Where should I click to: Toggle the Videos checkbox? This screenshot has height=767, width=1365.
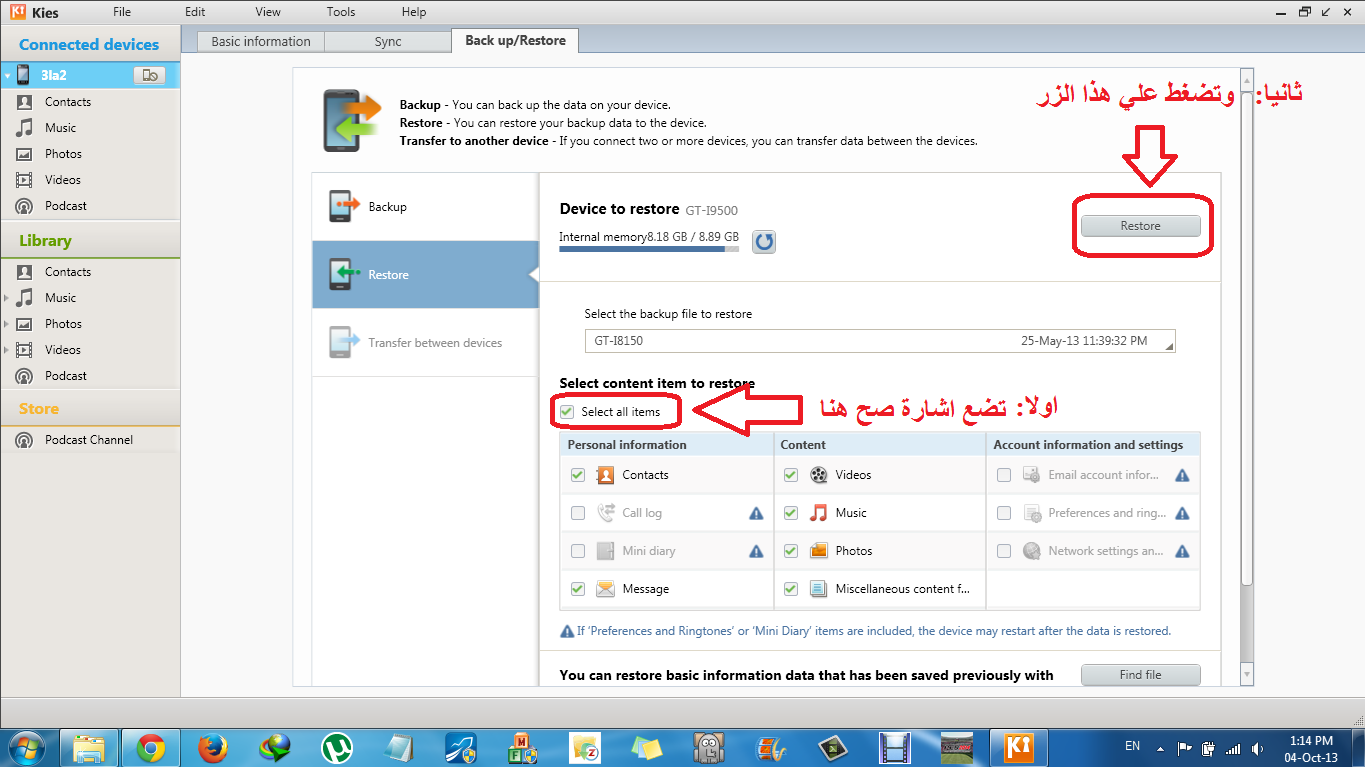[791, 475]
